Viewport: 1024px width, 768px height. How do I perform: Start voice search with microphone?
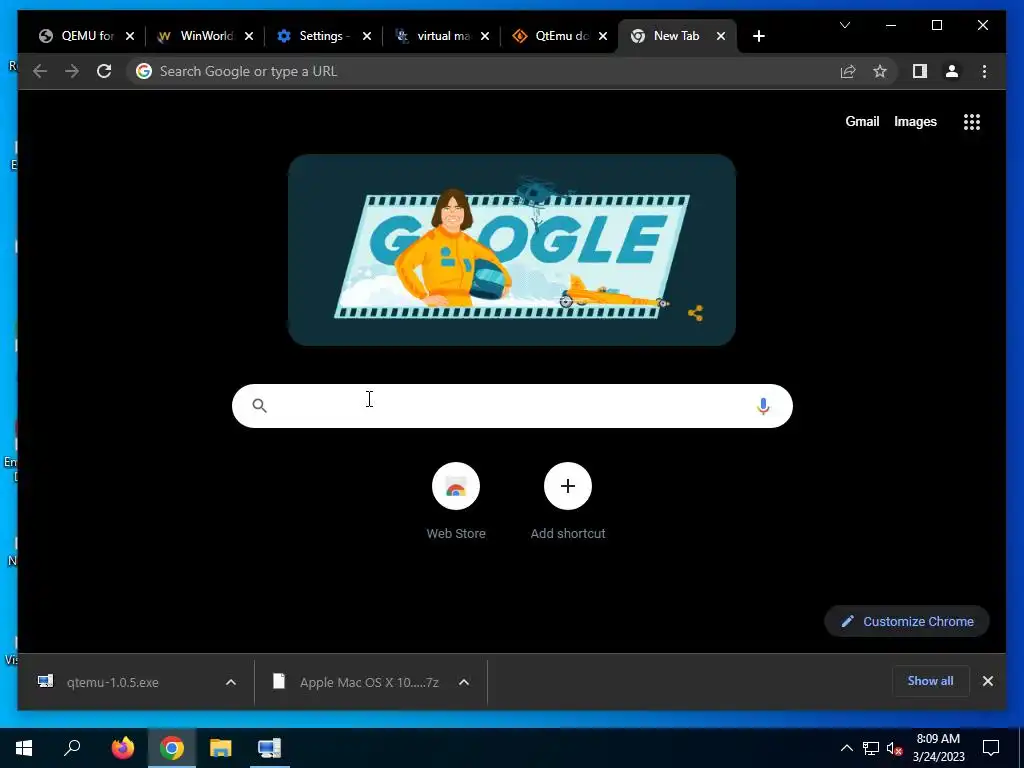pos(763,406)
